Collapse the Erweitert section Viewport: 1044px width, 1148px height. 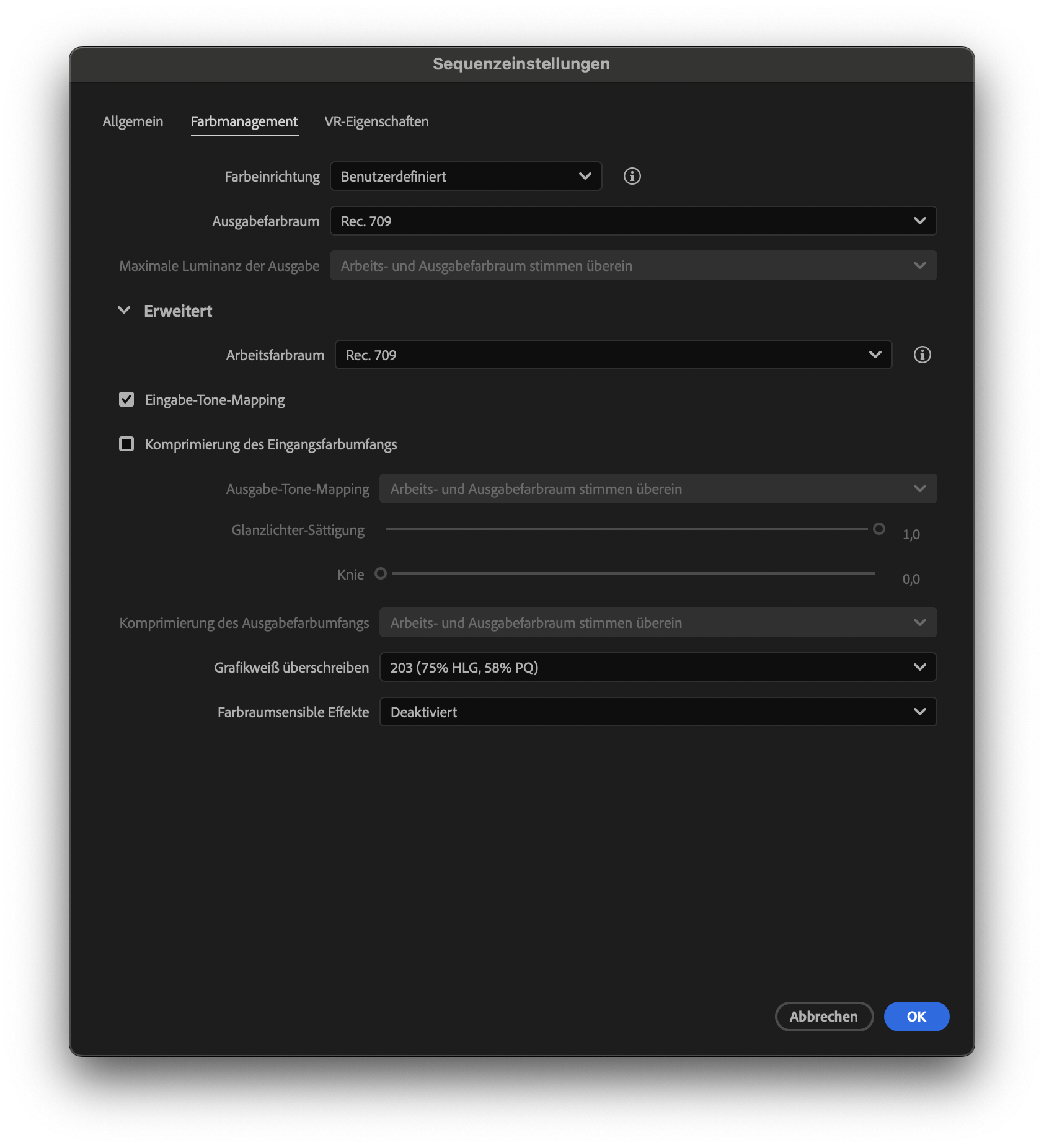click(x=125, y=311)
